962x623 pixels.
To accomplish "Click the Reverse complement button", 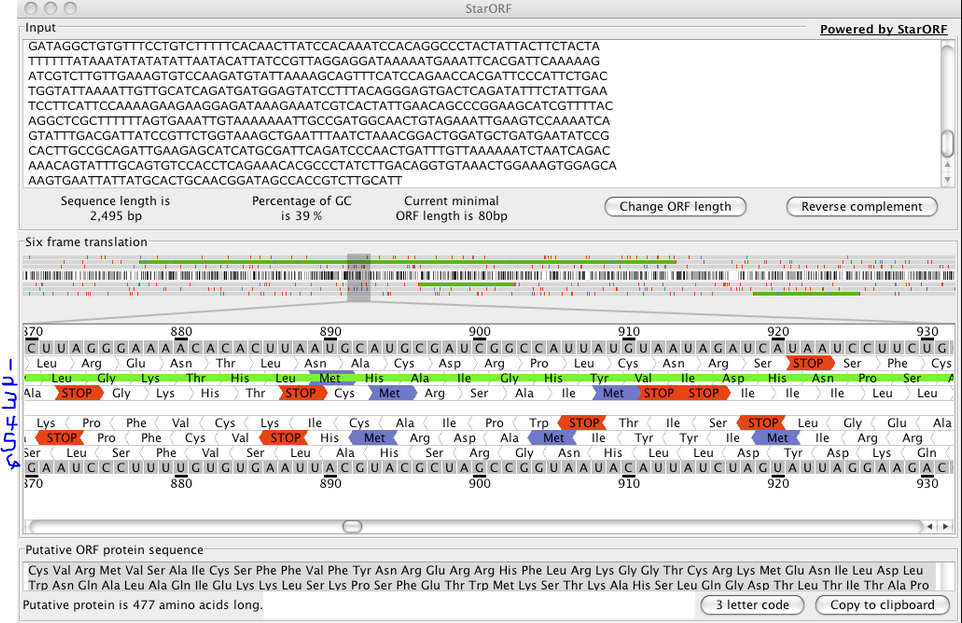I will pos(862,207).
